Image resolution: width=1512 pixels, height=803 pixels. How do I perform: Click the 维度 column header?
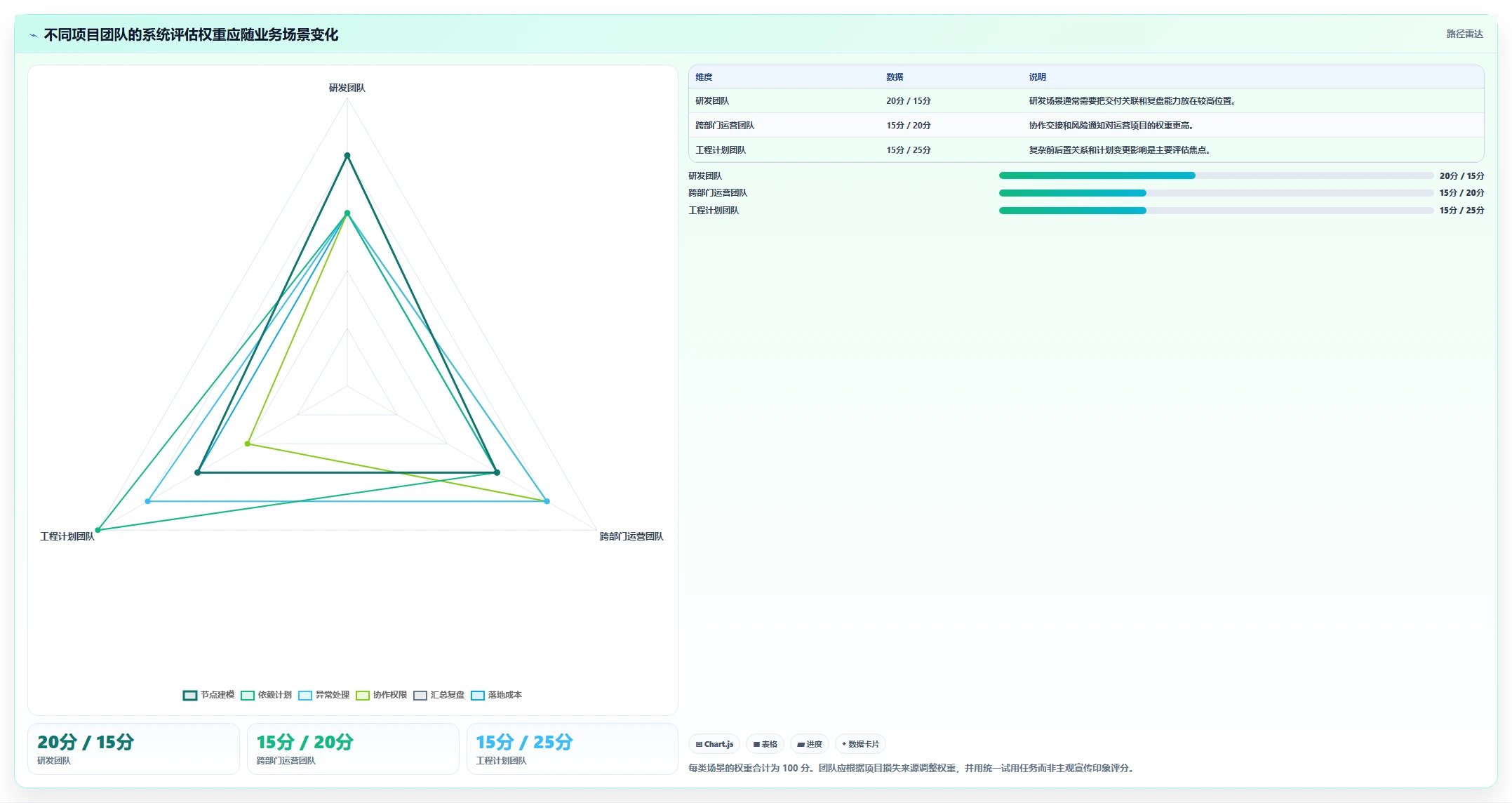coord(704,77)
